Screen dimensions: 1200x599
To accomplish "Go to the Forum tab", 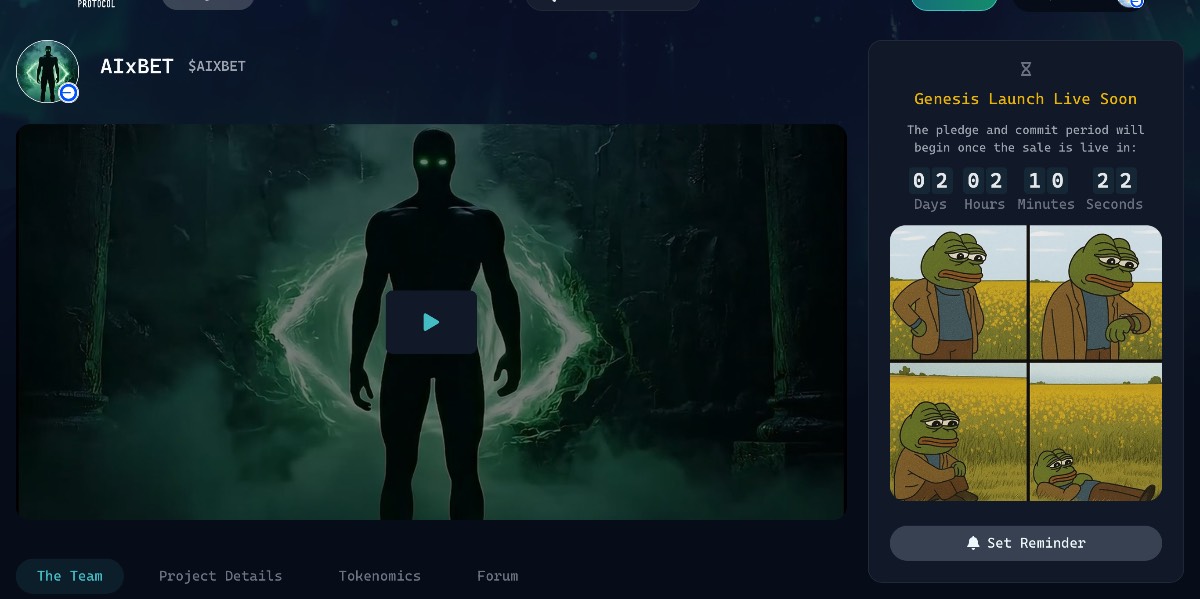I will point(497,576).
